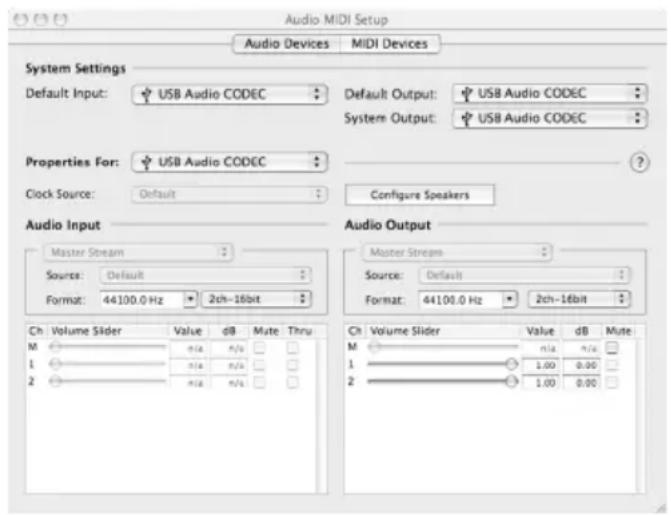
Task: Click the USB icon in Properties For dropdown
Action: (x=146, y=163)
